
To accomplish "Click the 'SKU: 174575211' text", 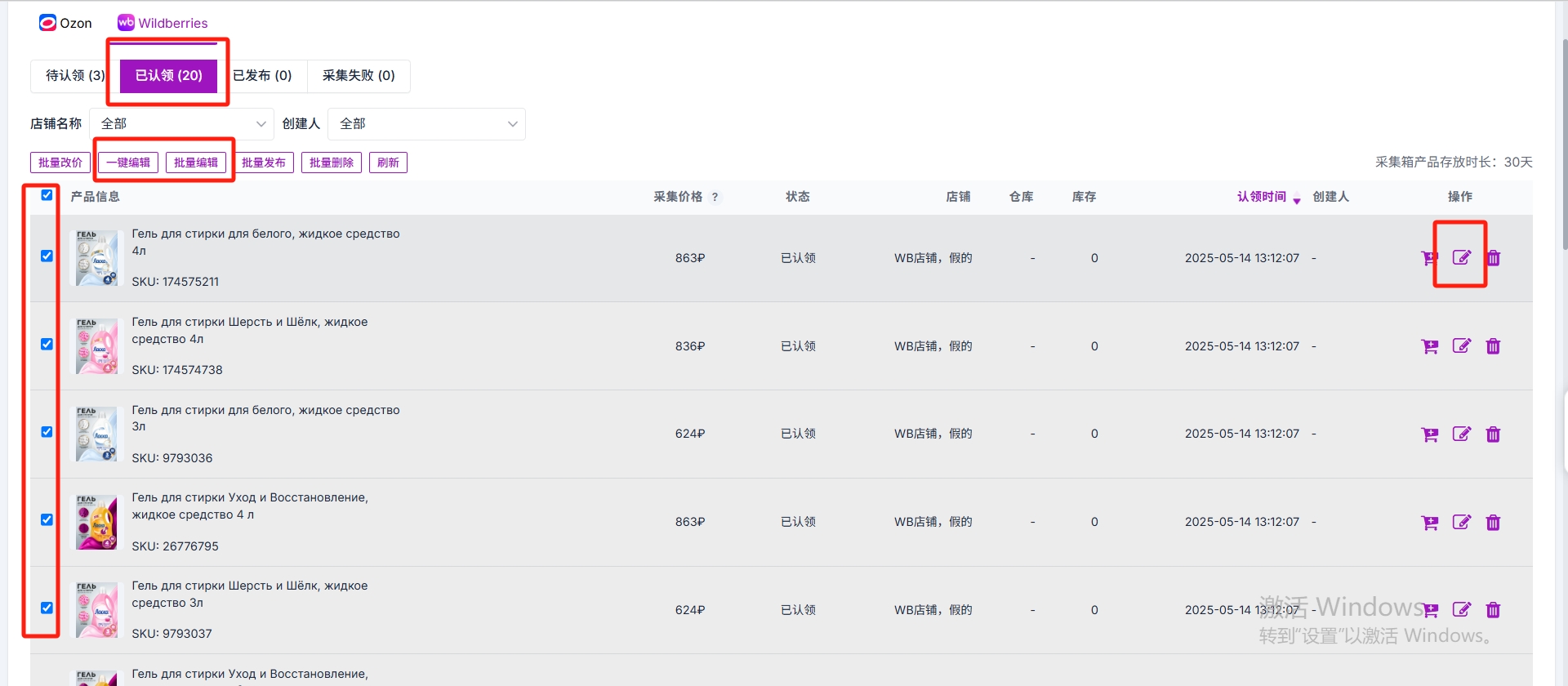I will pos(176,282).
